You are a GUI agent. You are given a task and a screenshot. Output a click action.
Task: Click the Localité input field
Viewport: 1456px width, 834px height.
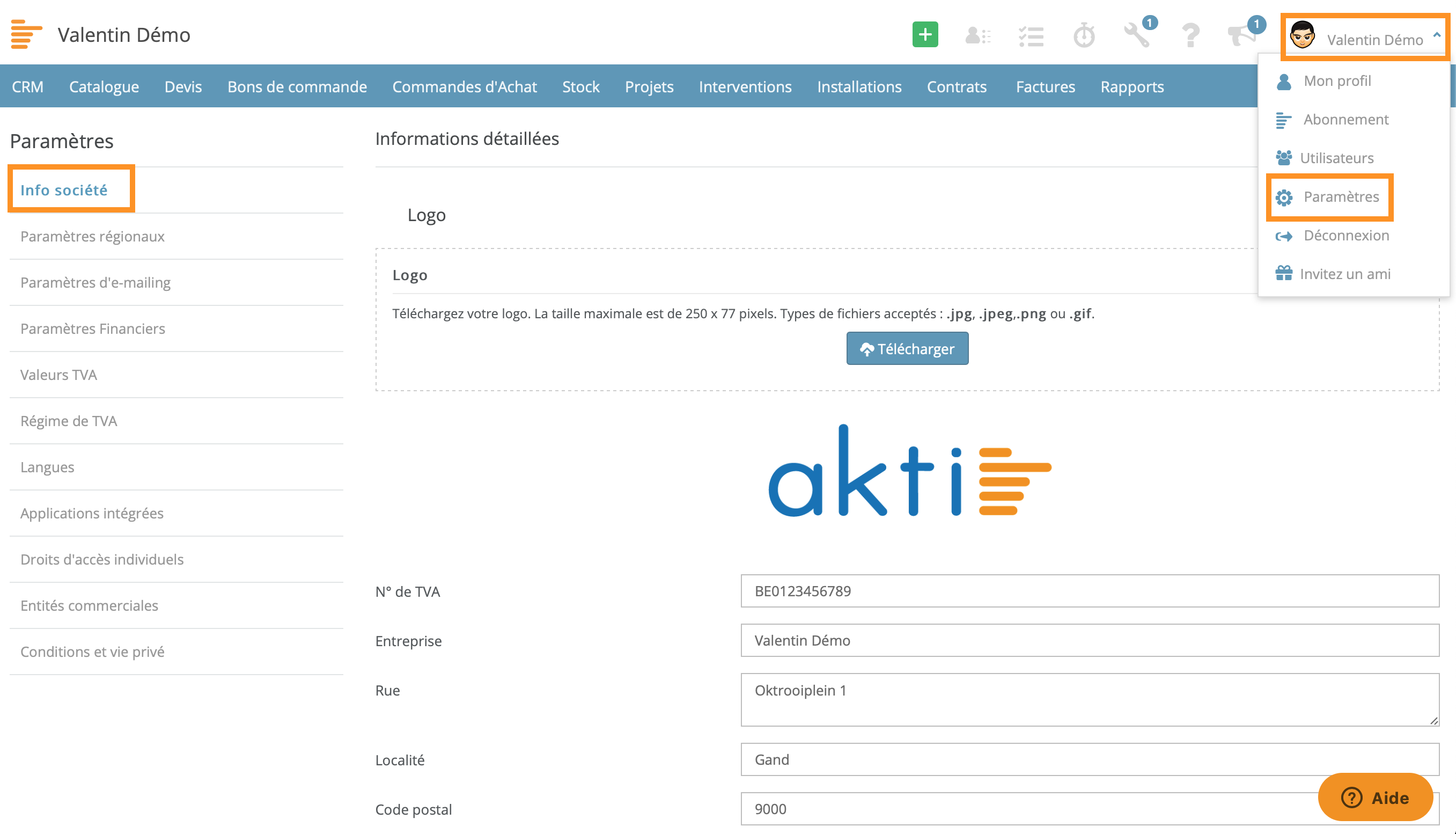(1090, 759)
